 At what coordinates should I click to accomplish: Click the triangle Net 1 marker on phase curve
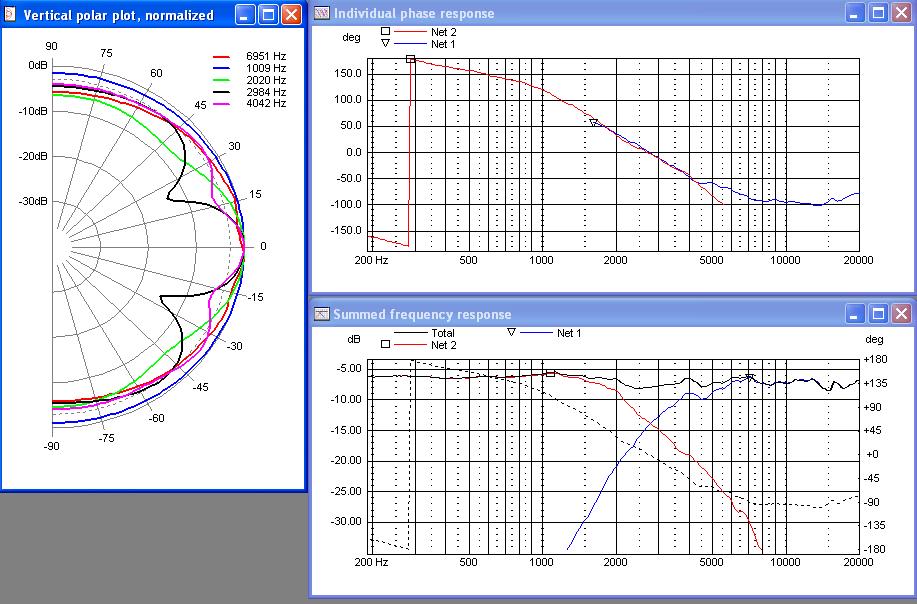pyautogui.click(x=594, y=123)
